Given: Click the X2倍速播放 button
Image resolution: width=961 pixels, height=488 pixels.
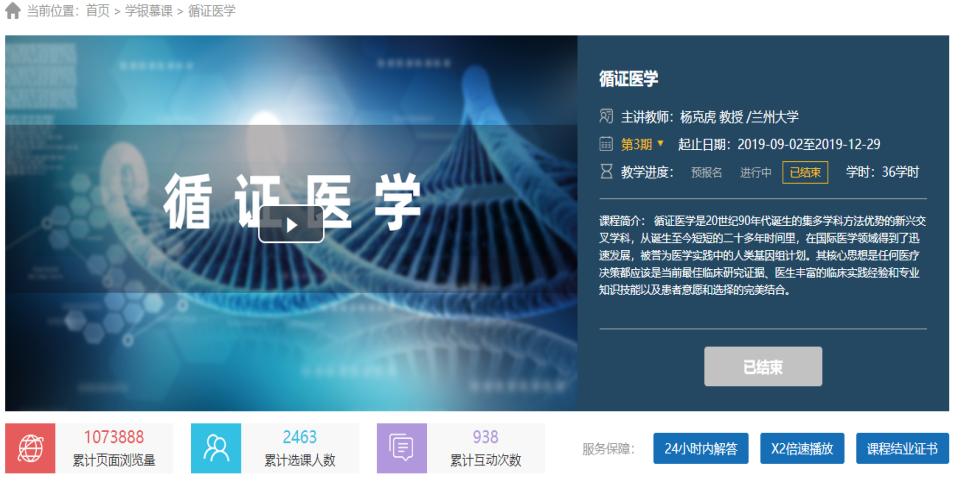Looking at the screenshot, I should point(802,448).
